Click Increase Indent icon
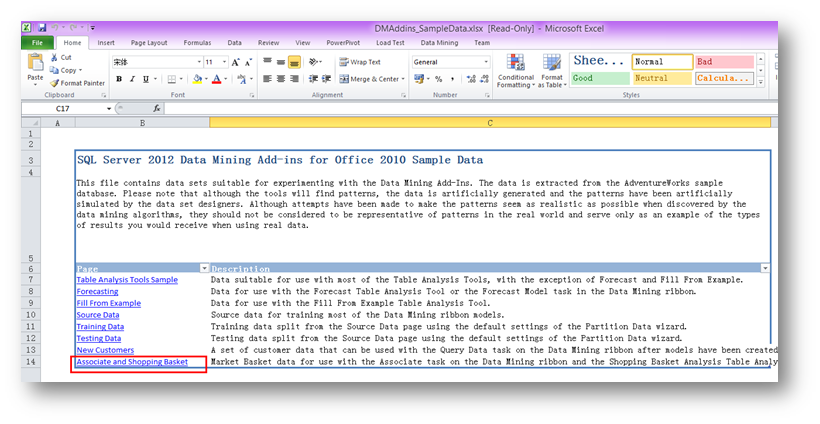 click(326, 79)
